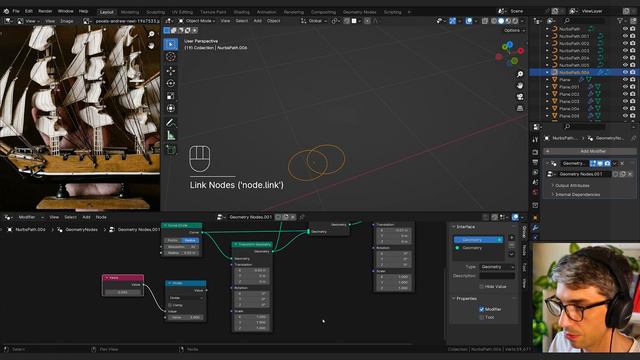Click the navigation axis gizmo in viewport
Viewport: 640px width, 360px height.
(x=510, y=53)
